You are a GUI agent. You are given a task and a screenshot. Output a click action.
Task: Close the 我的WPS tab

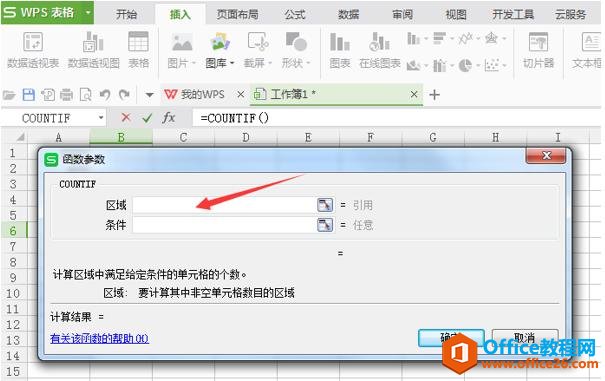[x=240, y=95]
